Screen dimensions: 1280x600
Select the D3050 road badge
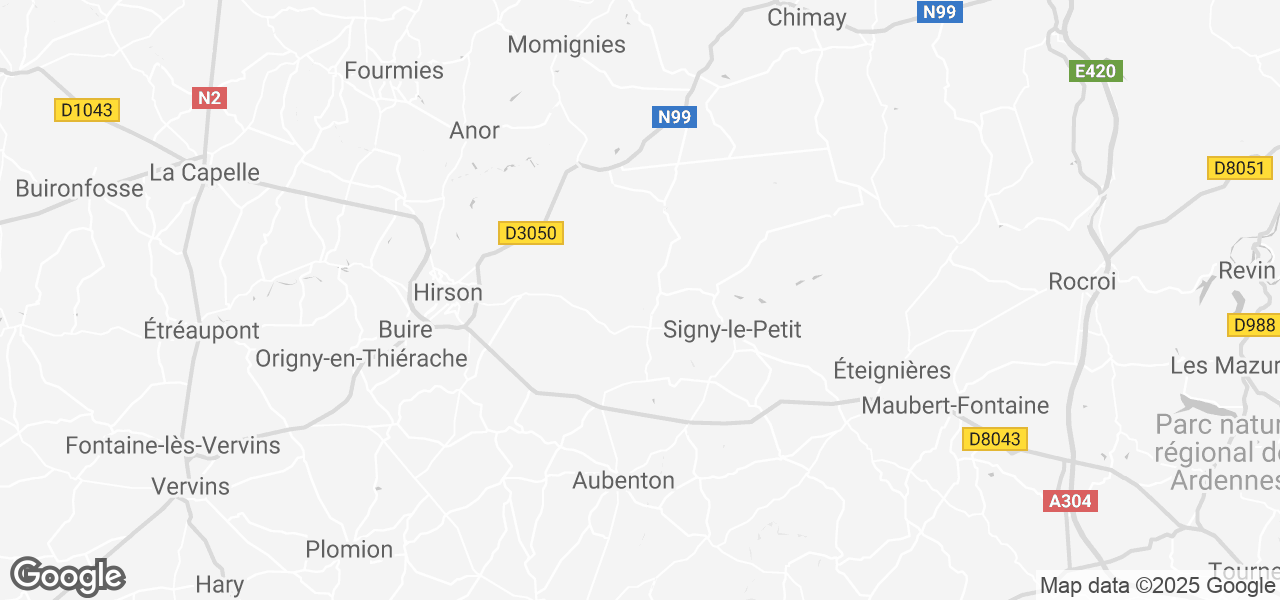click(x=531, y=233)
